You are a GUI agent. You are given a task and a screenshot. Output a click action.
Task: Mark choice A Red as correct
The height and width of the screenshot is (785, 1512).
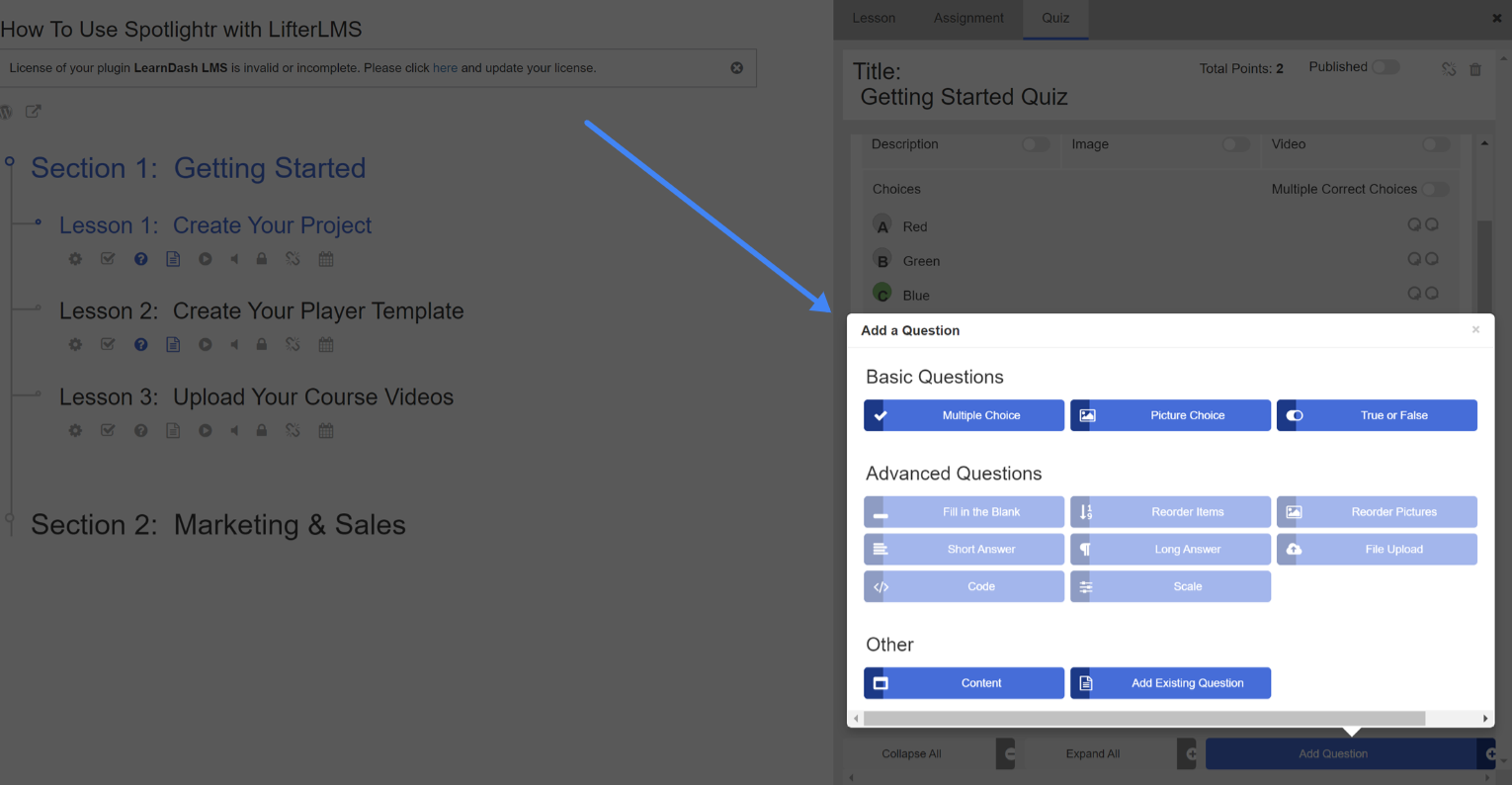coord(882,226)
